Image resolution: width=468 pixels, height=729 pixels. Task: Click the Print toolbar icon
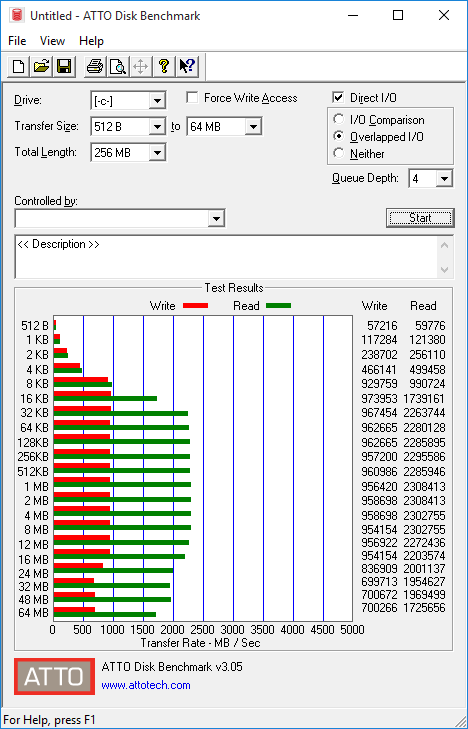click(x=95, y=66)
